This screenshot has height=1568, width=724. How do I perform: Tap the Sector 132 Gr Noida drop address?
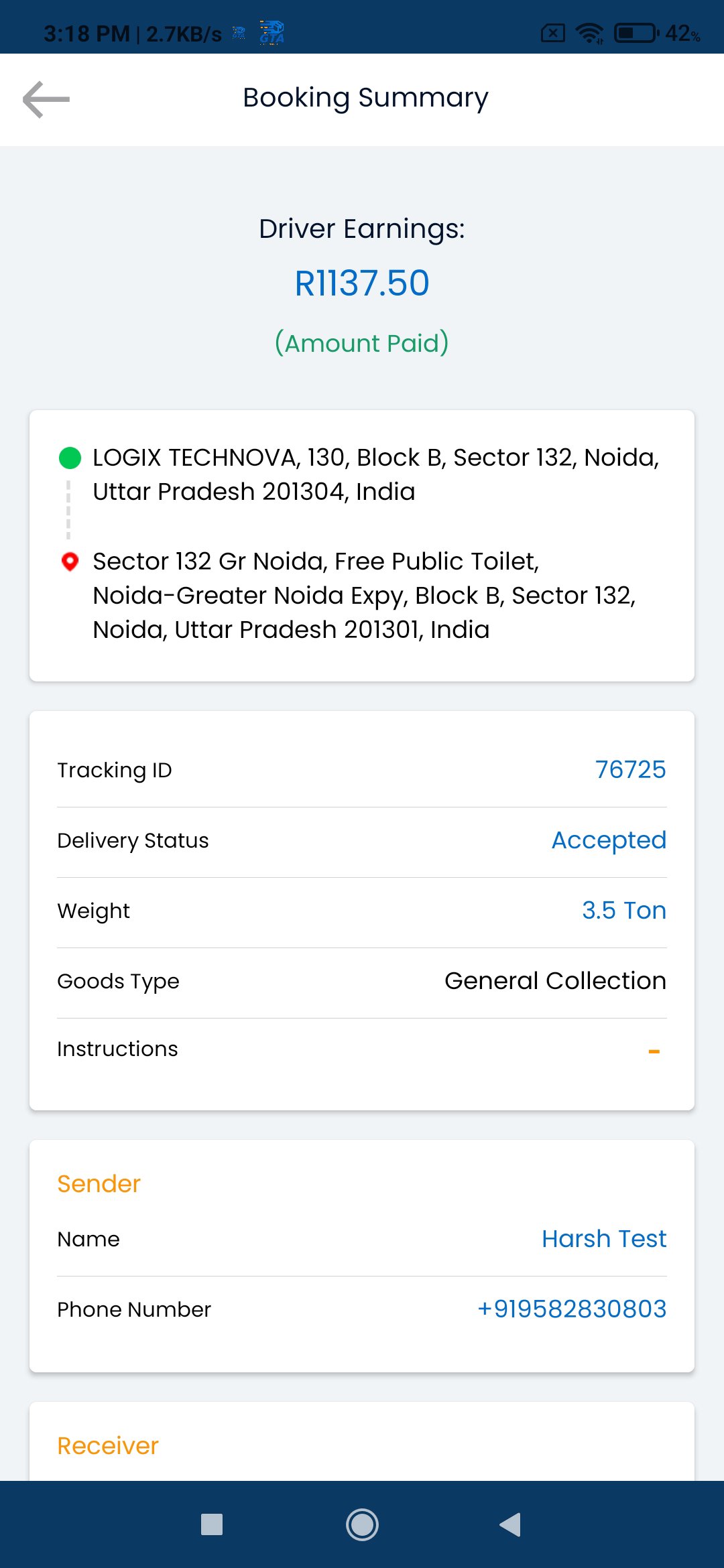[364, 595]
